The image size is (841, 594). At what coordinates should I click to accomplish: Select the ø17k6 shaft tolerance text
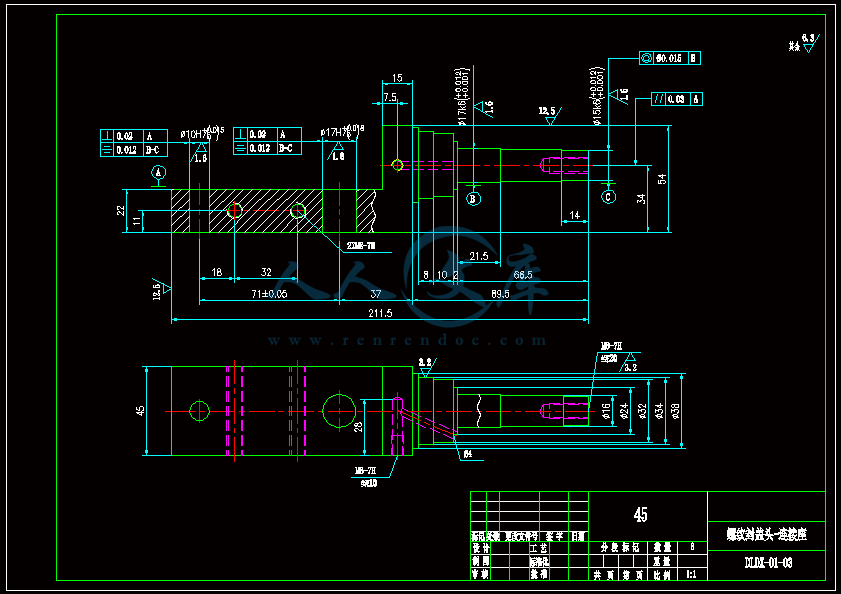(463, 97)
